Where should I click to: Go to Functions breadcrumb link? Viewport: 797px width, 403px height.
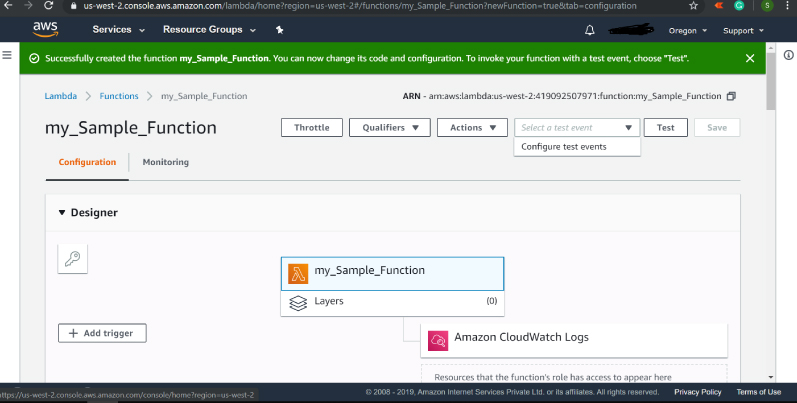[x=118, y=96]
